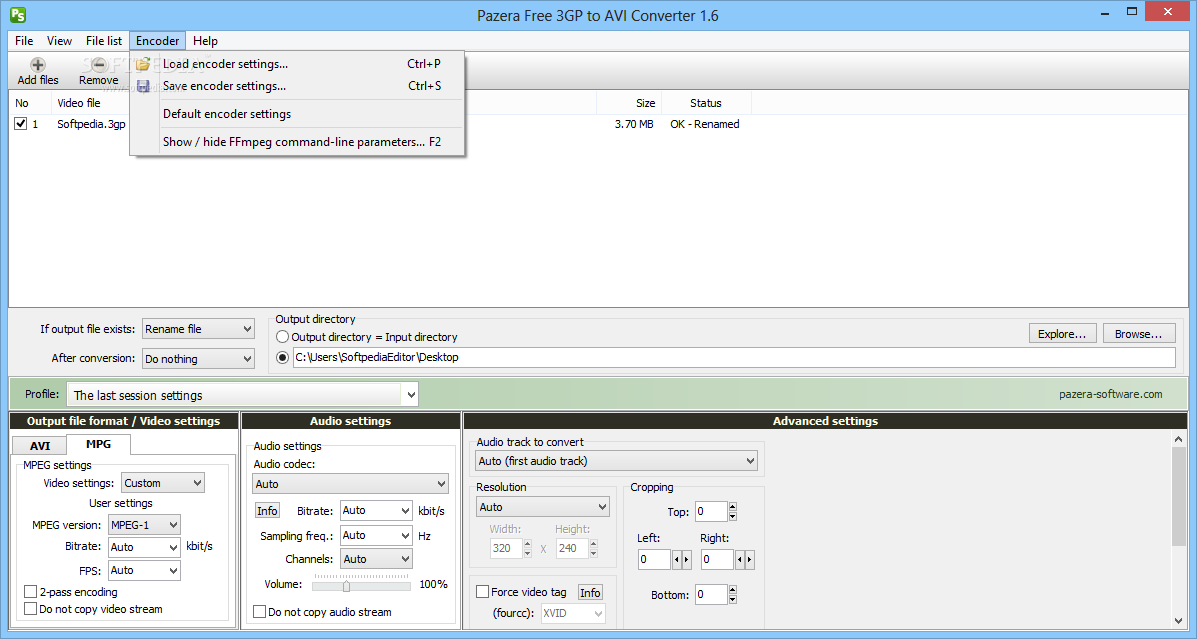Select Show / hide FFmpeg command-line parameters
The image size is (1197, 639).
pyautogui.click(x=298, y=142)
